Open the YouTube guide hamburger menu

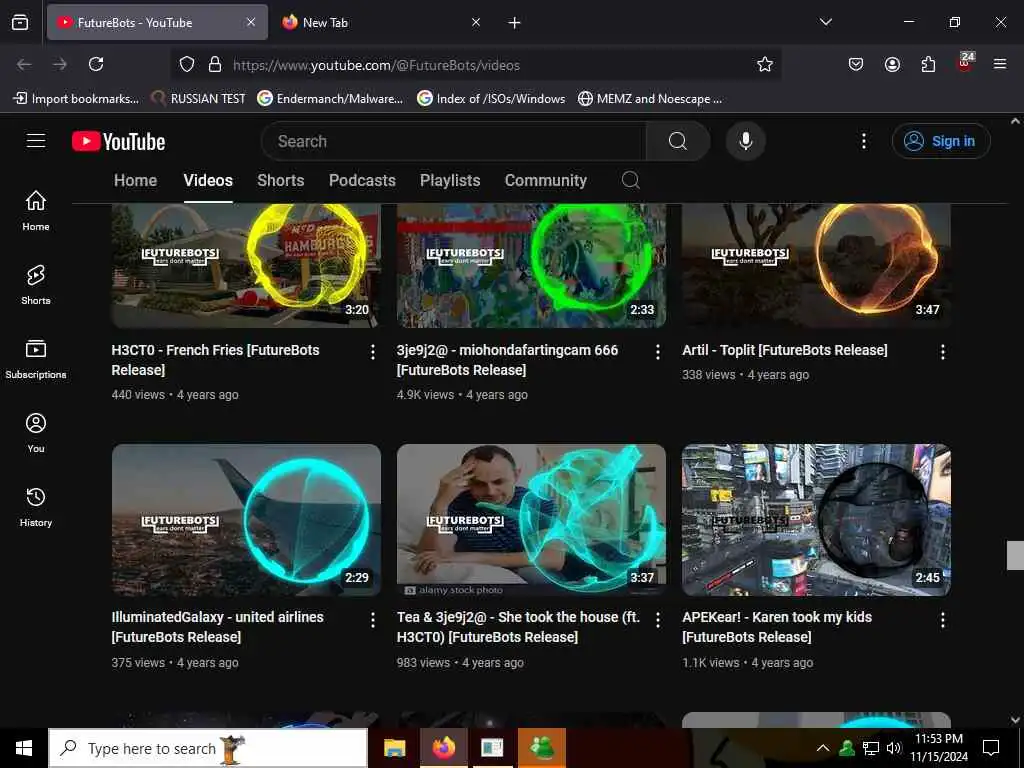click(36, 141)
